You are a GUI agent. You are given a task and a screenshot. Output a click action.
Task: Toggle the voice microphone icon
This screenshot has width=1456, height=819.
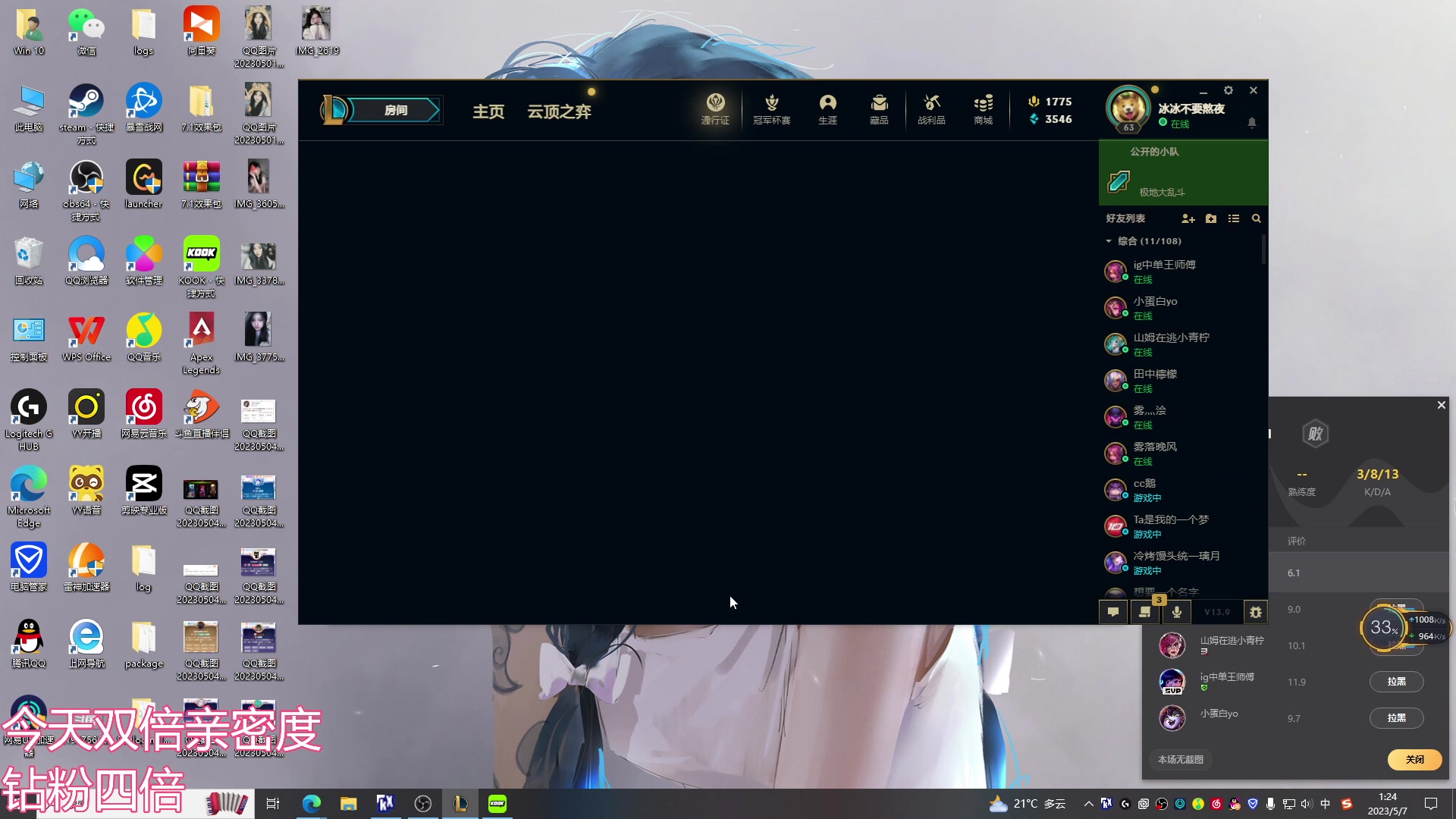click(1177, 612)
